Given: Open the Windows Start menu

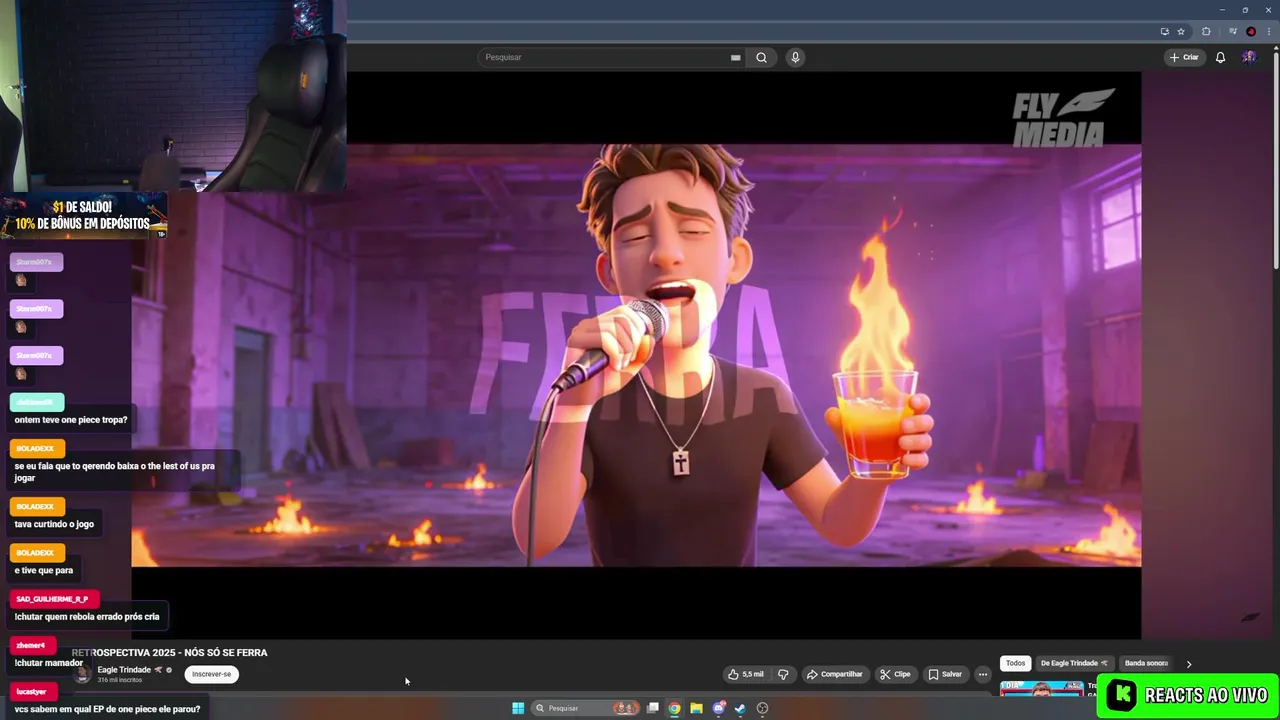Looking at the screenshot, I should 518,708.
